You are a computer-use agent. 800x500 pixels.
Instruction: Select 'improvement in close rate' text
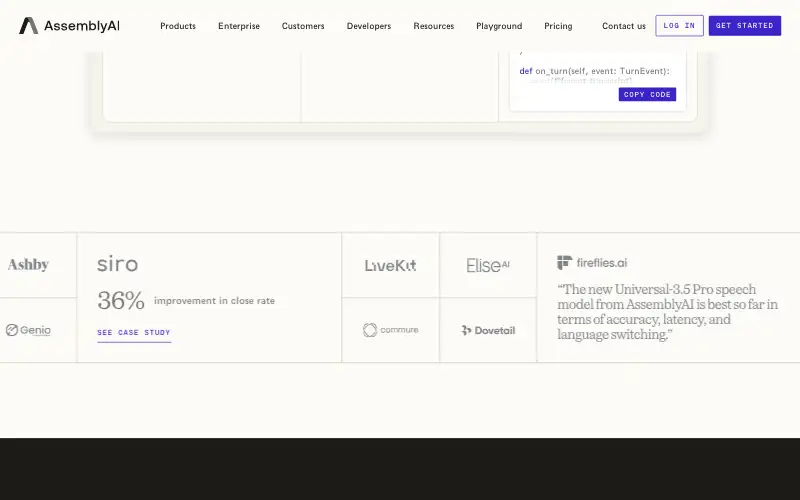pyautogui.click(x=214, y=301)
